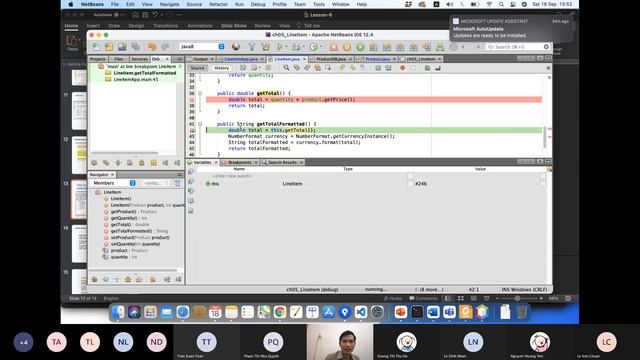Open Google Chrome from the Dock

(x=280, y=312)
